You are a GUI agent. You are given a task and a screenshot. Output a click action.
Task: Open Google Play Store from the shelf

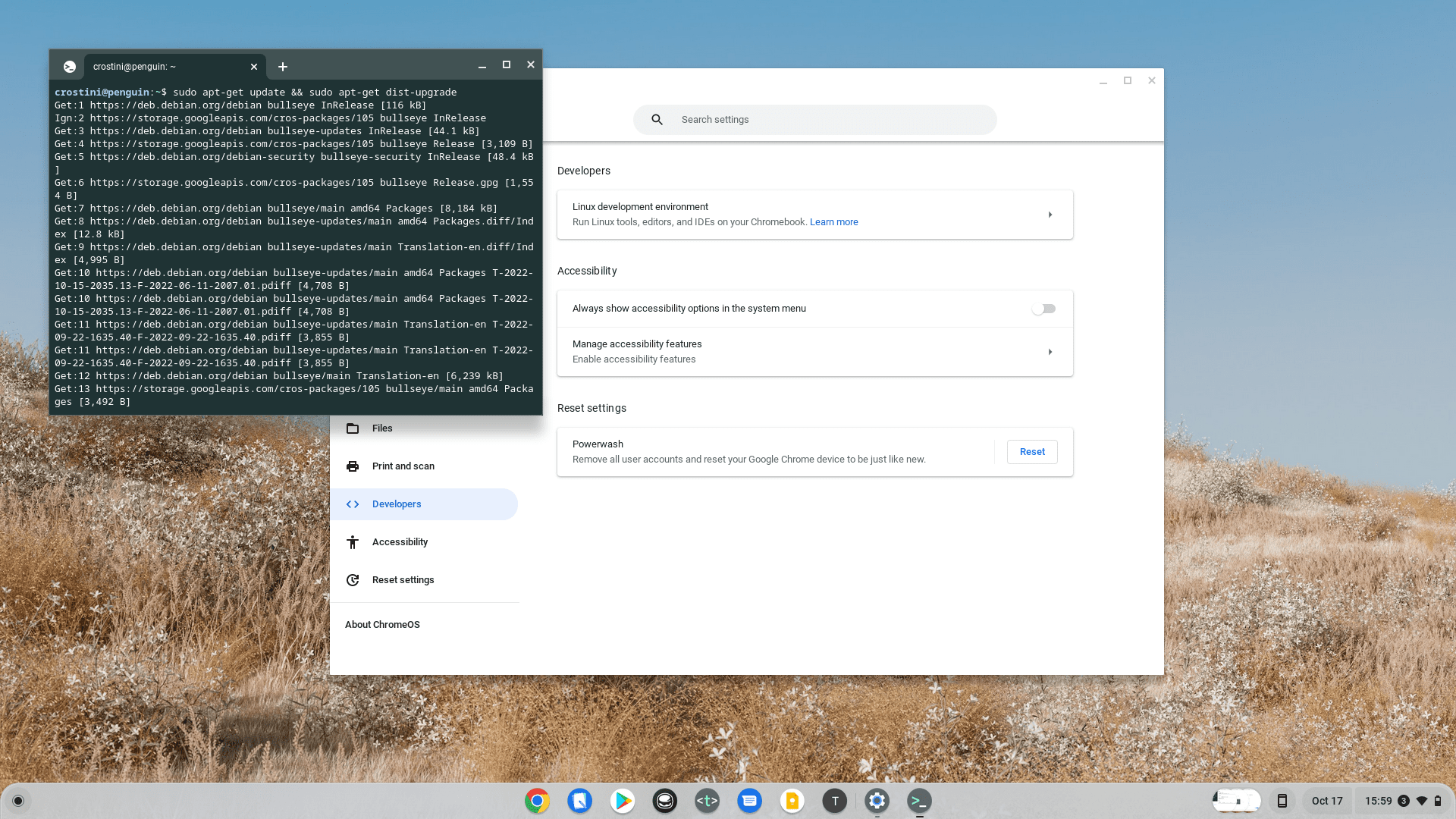[x=623, y=800]
